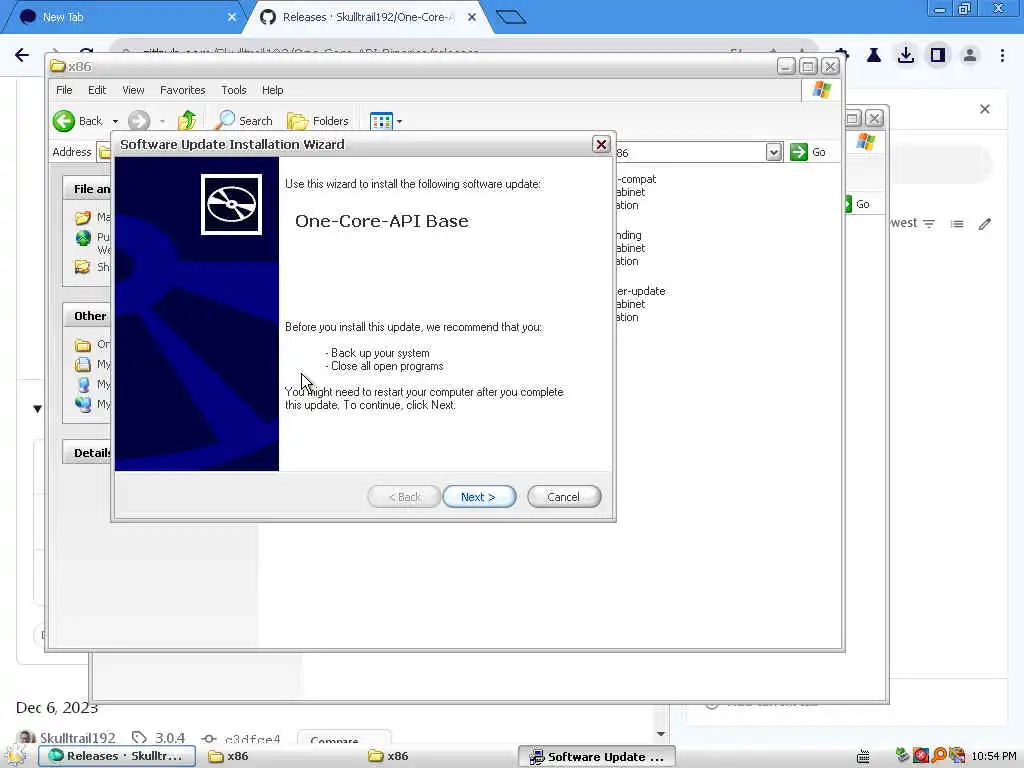Click the system tray clock 10:54 PM
This screenshot has height=768, width=1024.
[994, 756]
